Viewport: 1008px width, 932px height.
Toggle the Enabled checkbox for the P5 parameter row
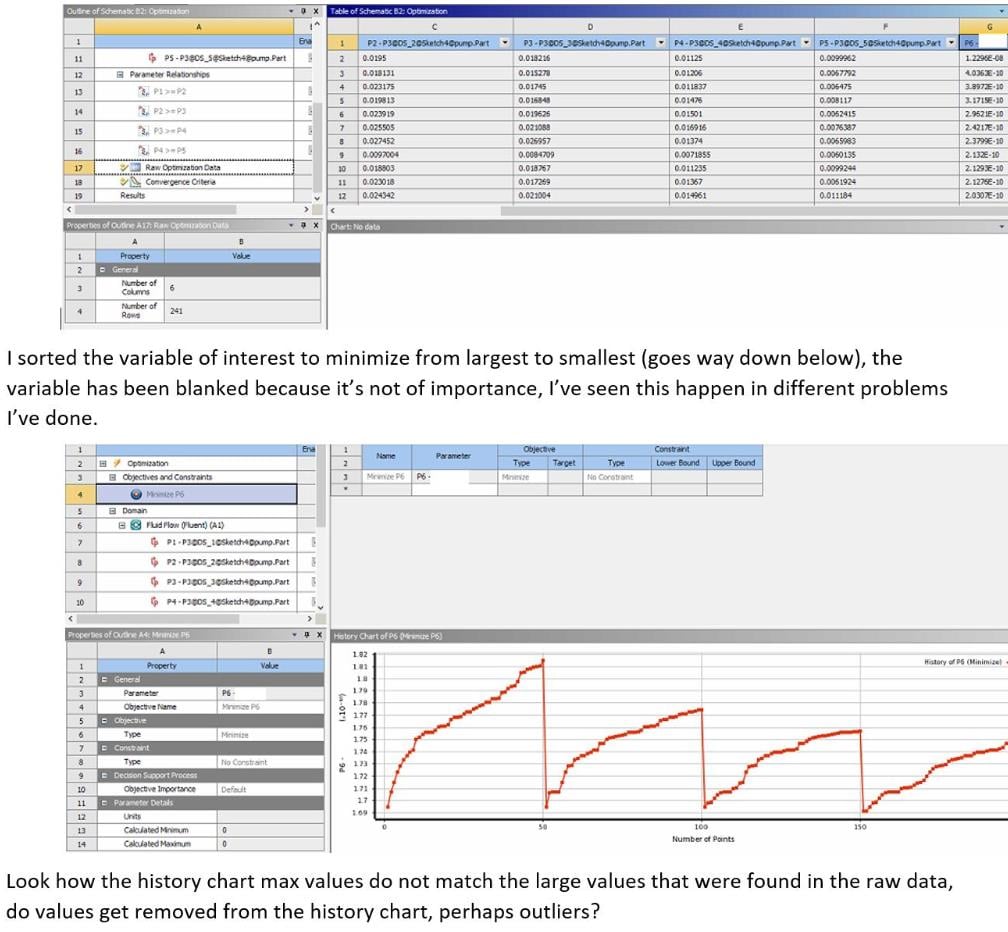(309, 59)
